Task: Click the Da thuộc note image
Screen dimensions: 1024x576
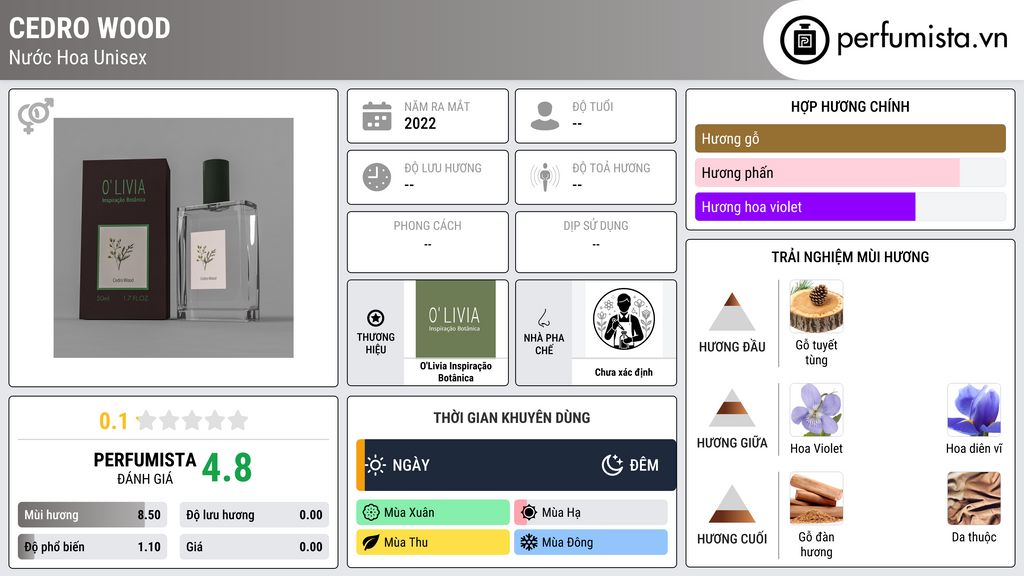Action: click(x=974, y=498)
